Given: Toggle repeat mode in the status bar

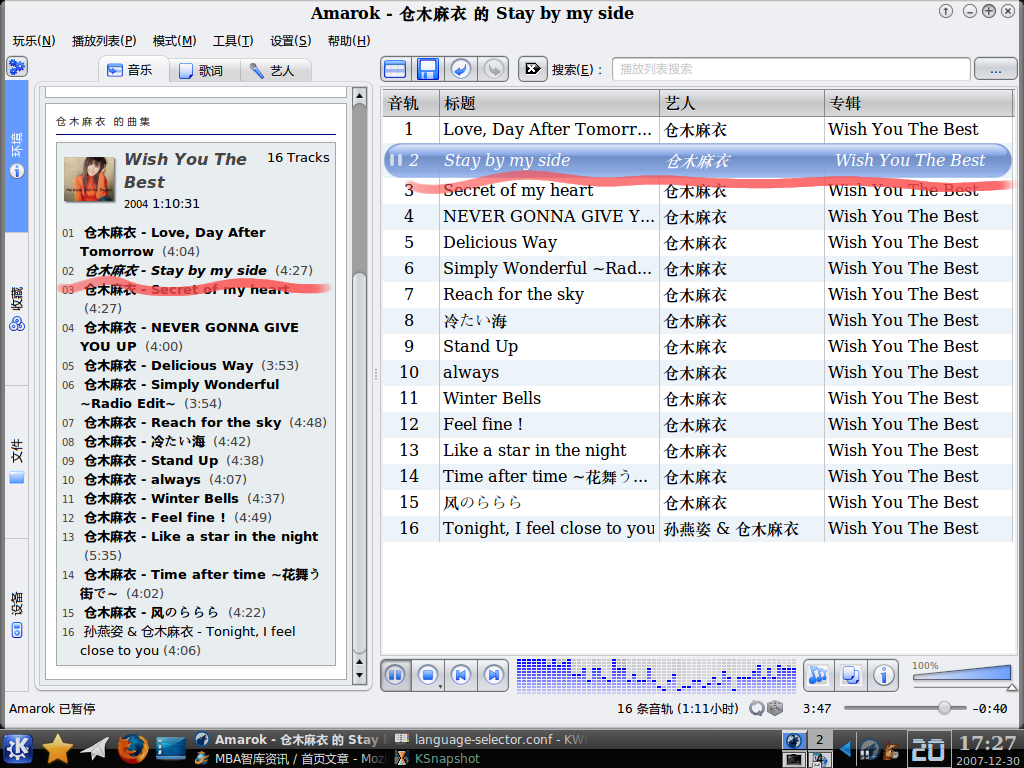Looking at the screenshot, I should point(757,709).
